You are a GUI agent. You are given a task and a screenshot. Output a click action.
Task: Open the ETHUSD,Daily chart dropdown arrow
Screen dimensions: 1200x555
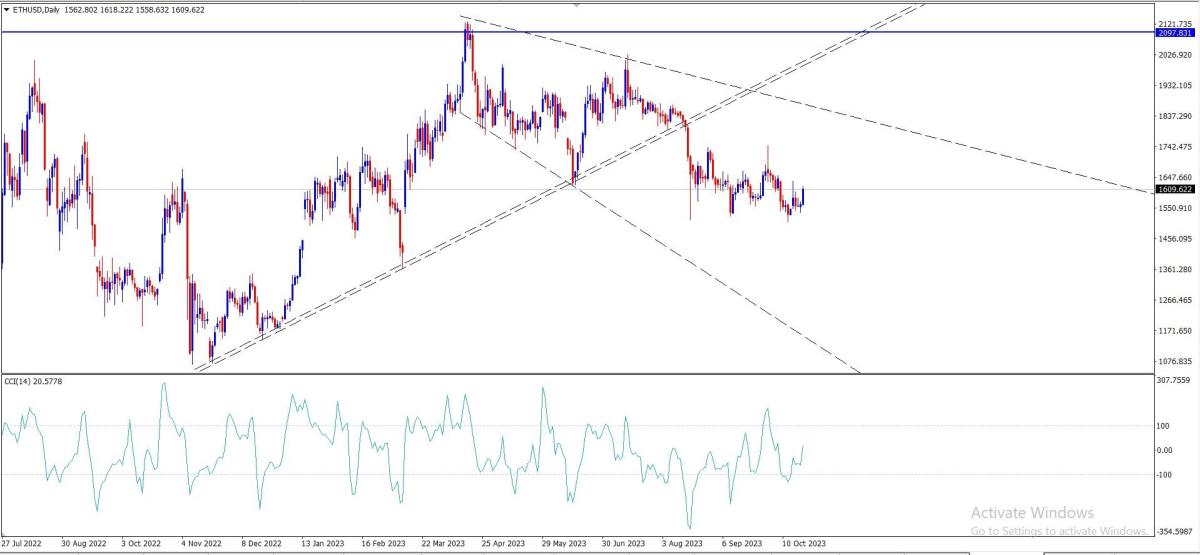coord(6,10)
